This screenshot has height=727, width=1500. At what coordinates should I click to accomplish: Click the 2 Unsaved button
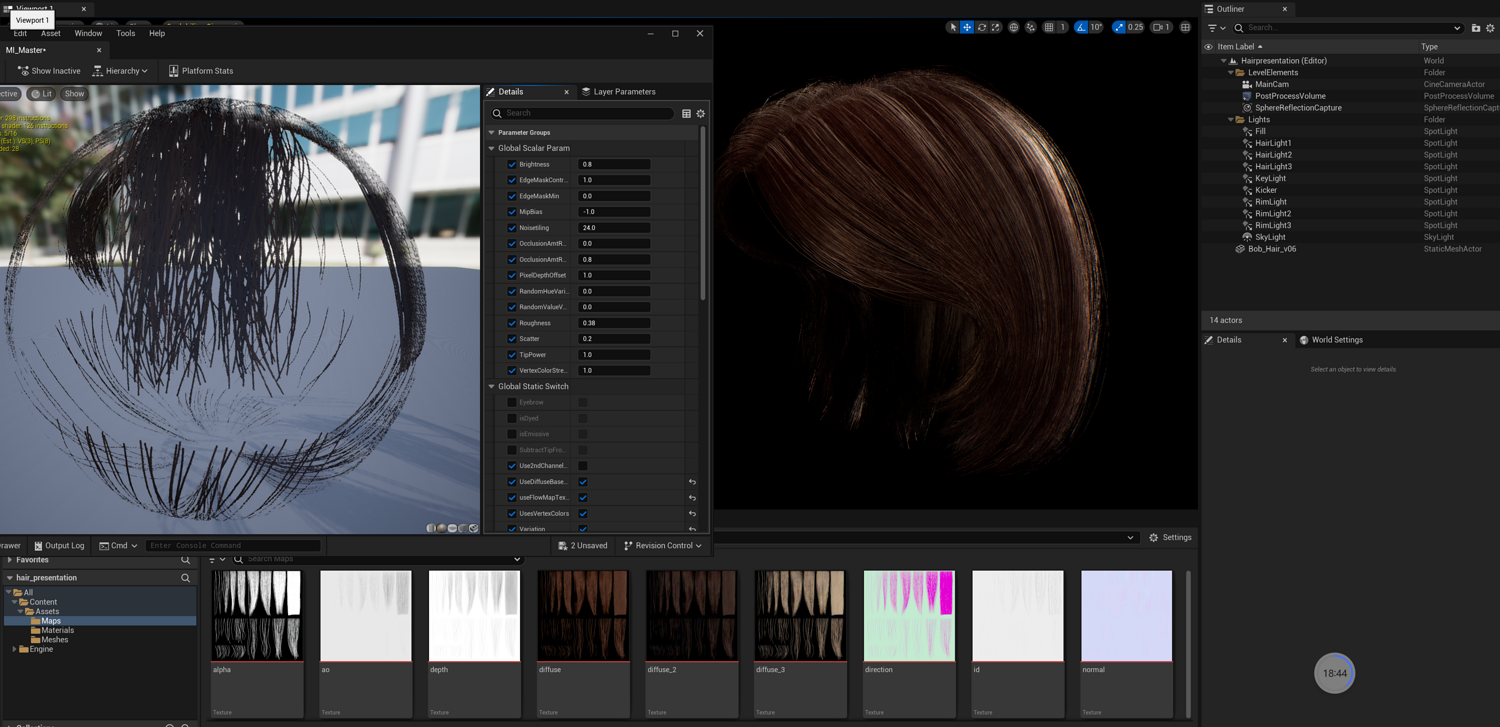583,546
